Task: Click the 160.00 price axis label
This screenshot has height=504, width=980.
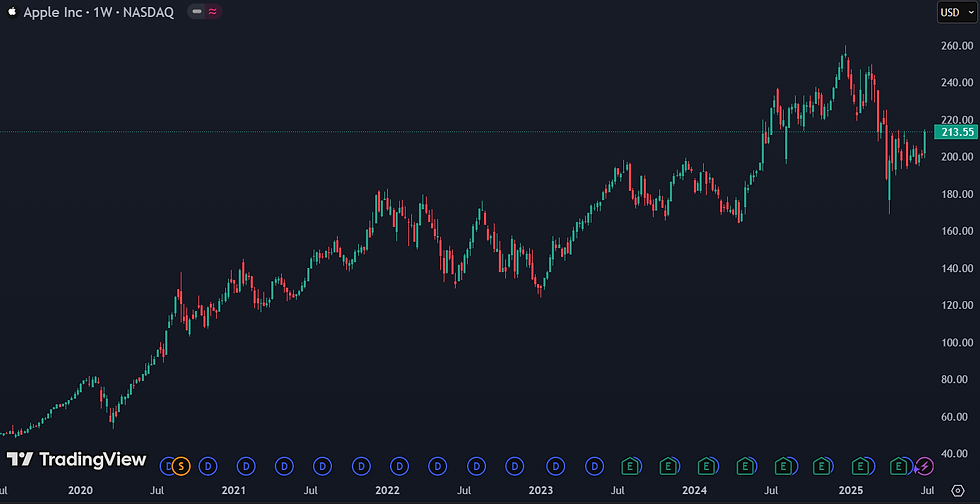Action: click(957, 231)
